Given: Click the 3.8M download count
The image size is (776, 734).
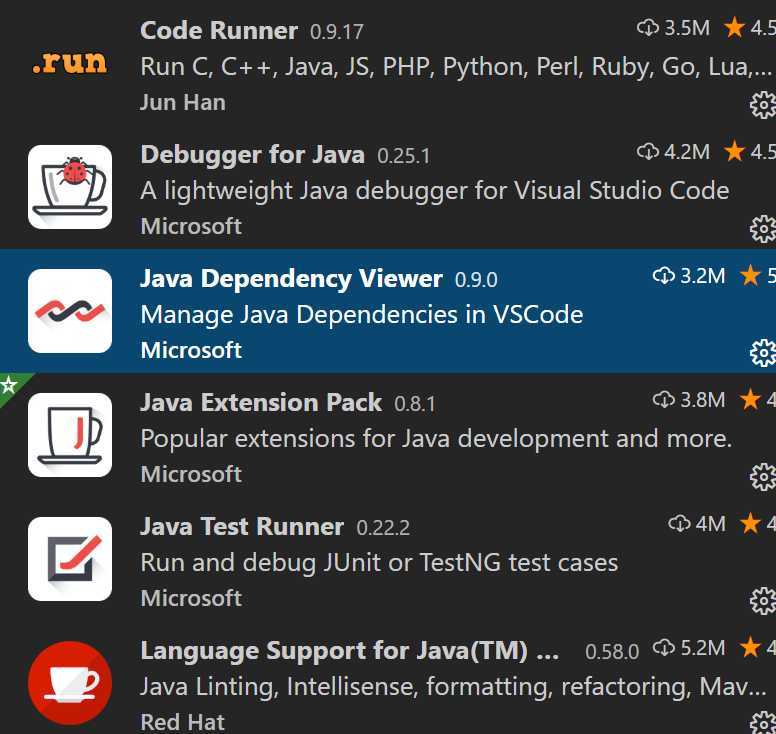Looking at the screenshot, I should coord(703,400).
